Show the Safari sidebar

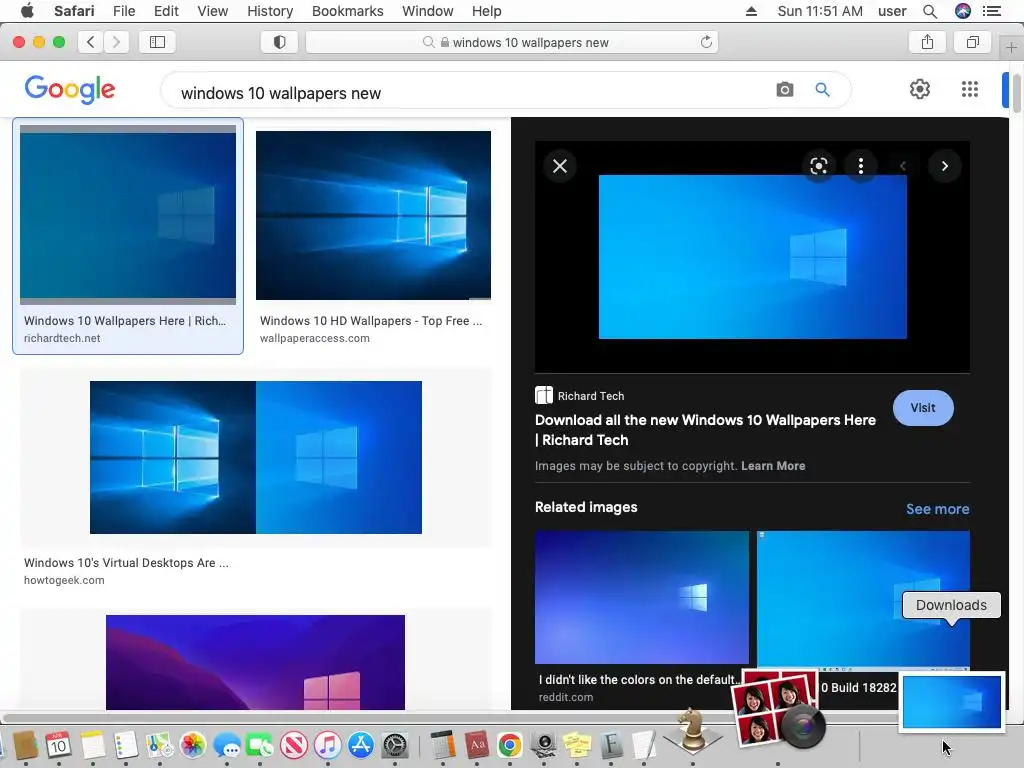pyautogui.click(x=157, y=42)
